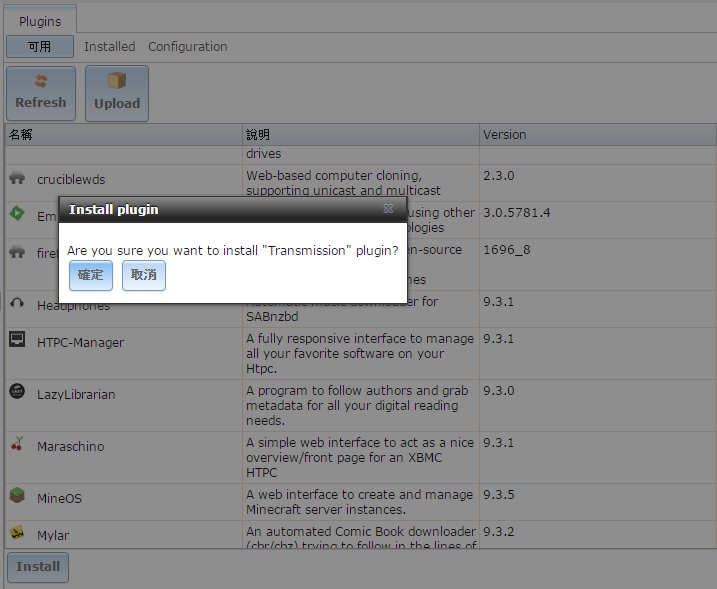This screenshot has width=717, height=589.
Task: Click the cruciblewds description text
Action: [343, 183]
